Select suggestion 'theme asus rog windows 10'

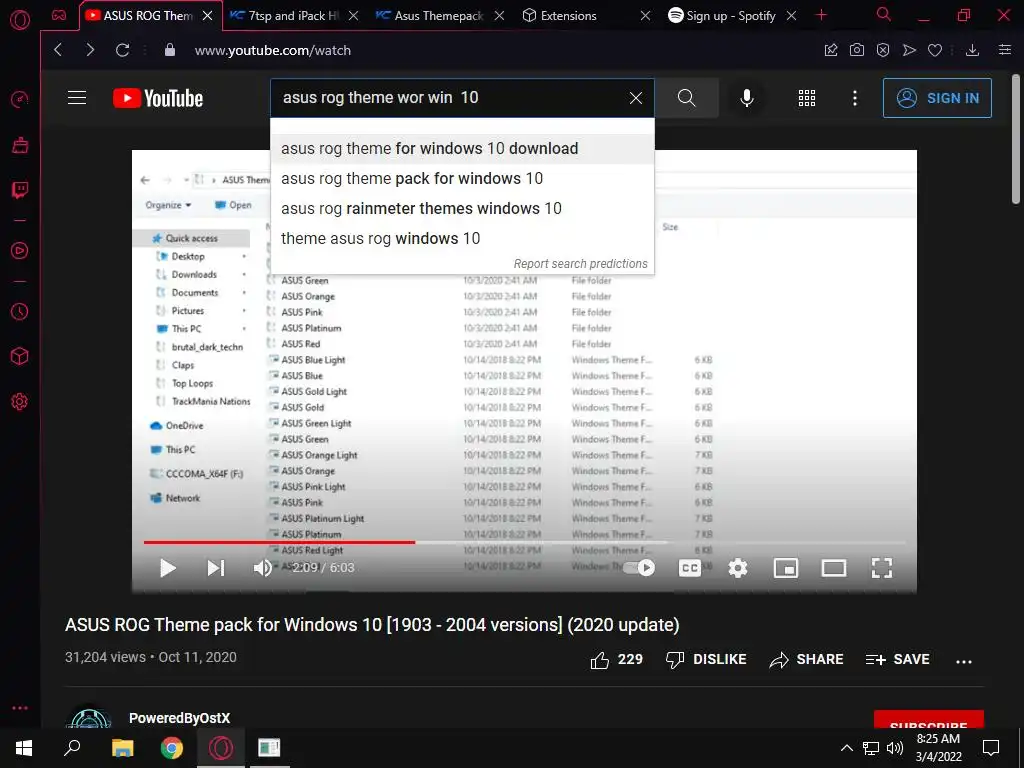coord(462,238)
